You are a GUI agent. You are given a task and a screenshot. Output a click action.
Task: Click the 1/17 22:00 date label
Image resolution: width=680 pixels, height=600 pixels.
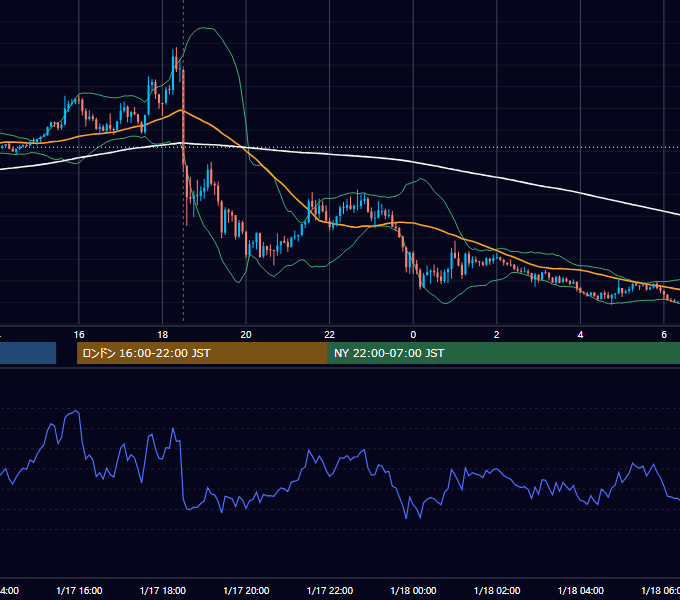point(330,590)
